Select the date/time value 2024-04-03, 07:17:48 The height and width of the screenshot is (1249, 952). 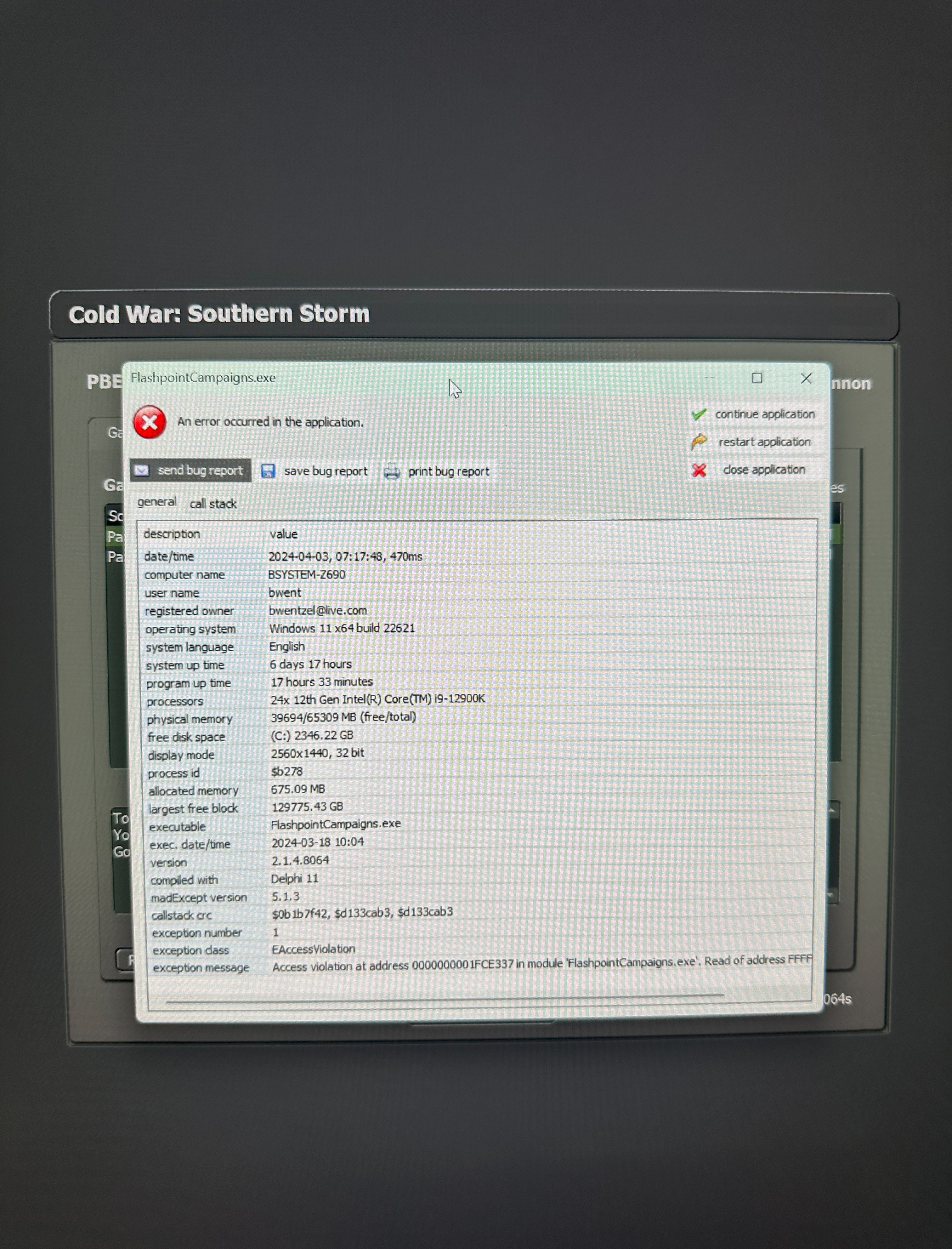pyautogui.click(x=345, y=557)
